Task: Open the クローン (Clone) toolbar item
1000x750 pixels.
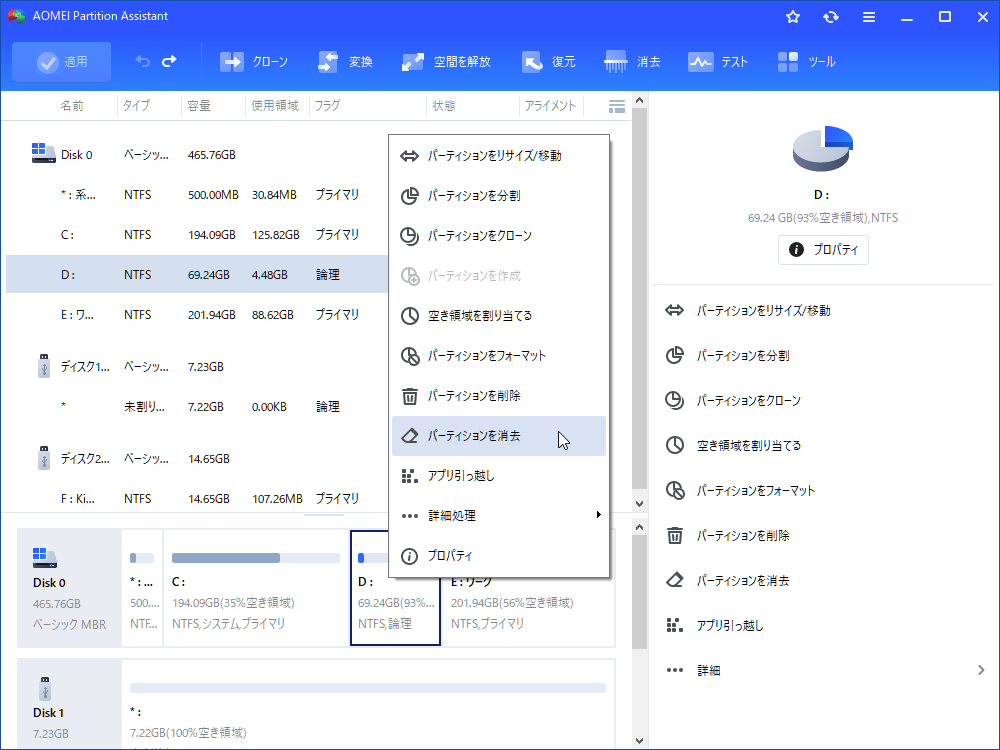Action: tap(254, 62)
